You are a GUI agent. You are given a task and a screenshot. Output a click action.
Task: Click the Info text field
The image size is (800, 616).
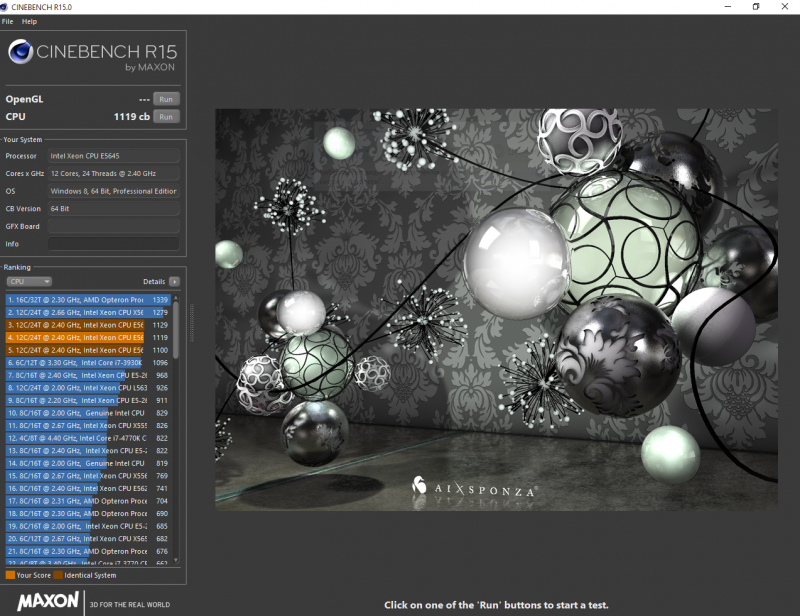(113, 244)
